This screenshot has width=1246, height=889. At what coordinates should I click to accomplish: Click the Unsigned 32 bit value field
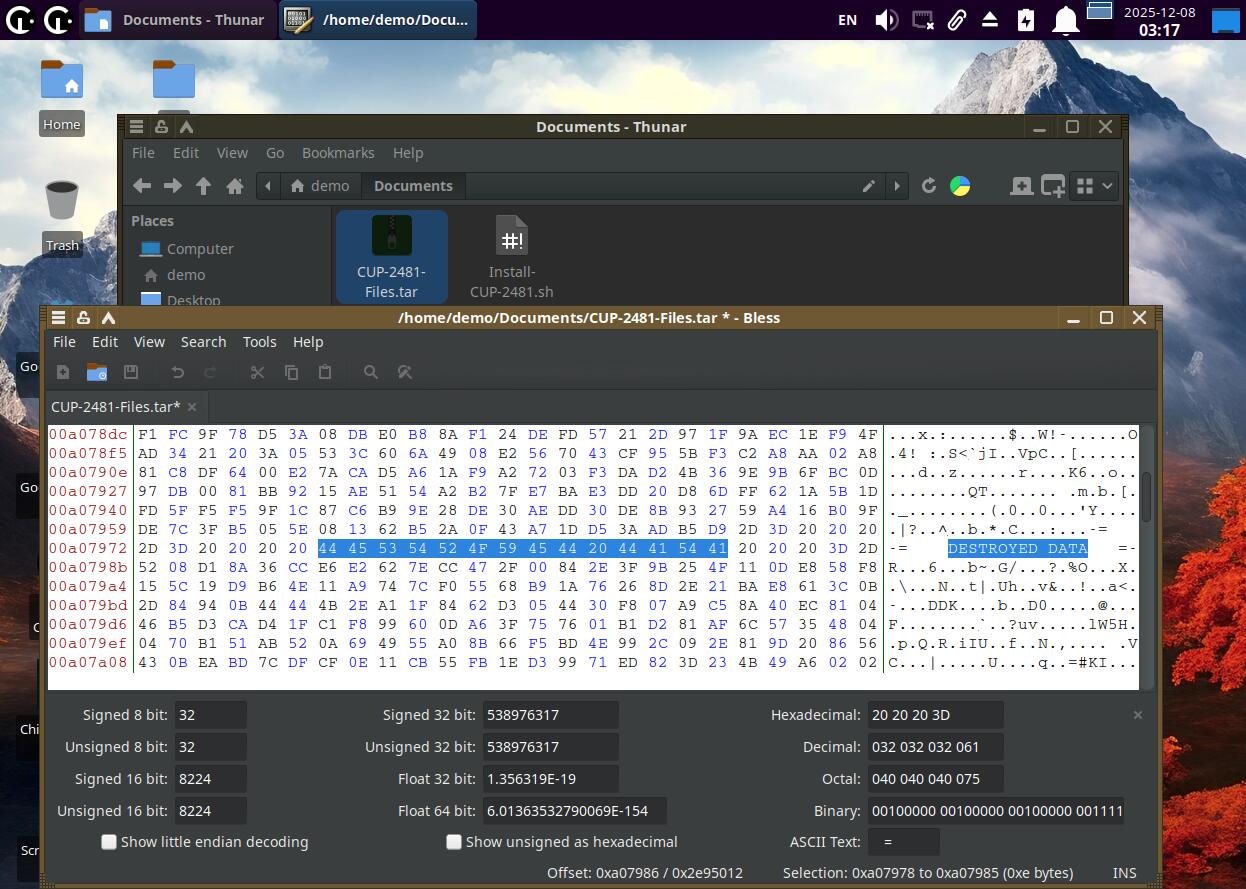[550, 747]
